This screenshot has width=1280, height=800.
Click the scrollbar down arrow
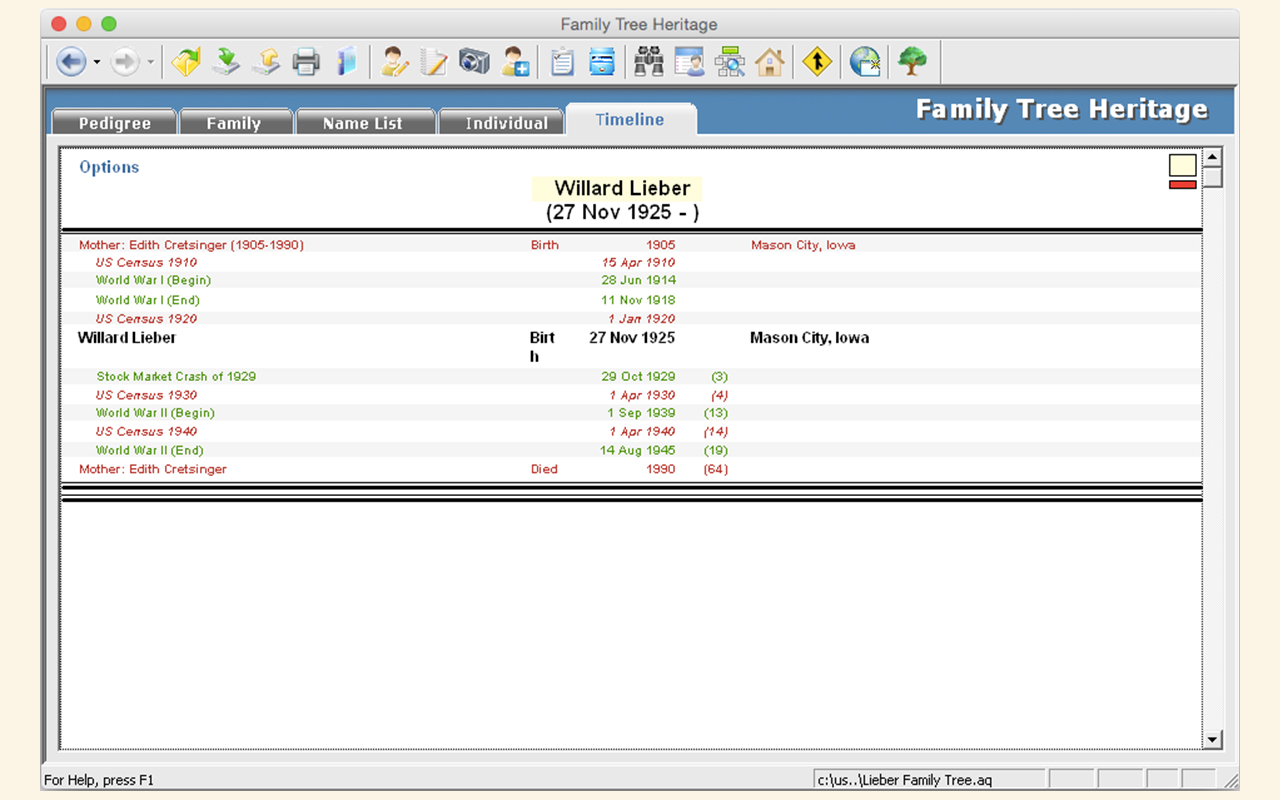point(1213,739)
